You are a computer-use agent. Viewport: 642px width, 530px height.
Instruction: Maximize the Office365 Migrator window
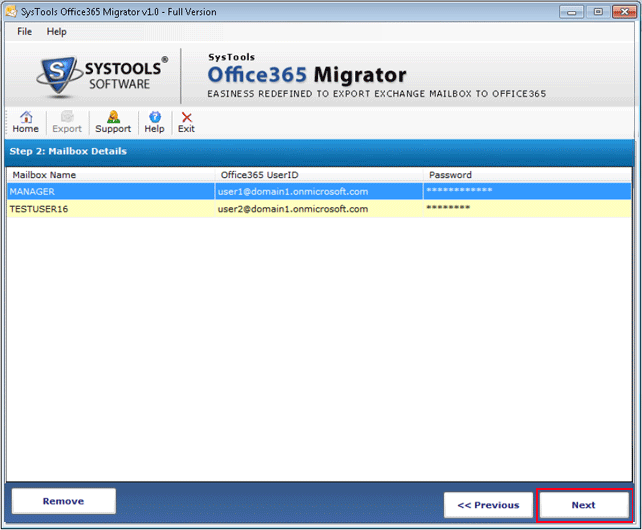point(598,12)
